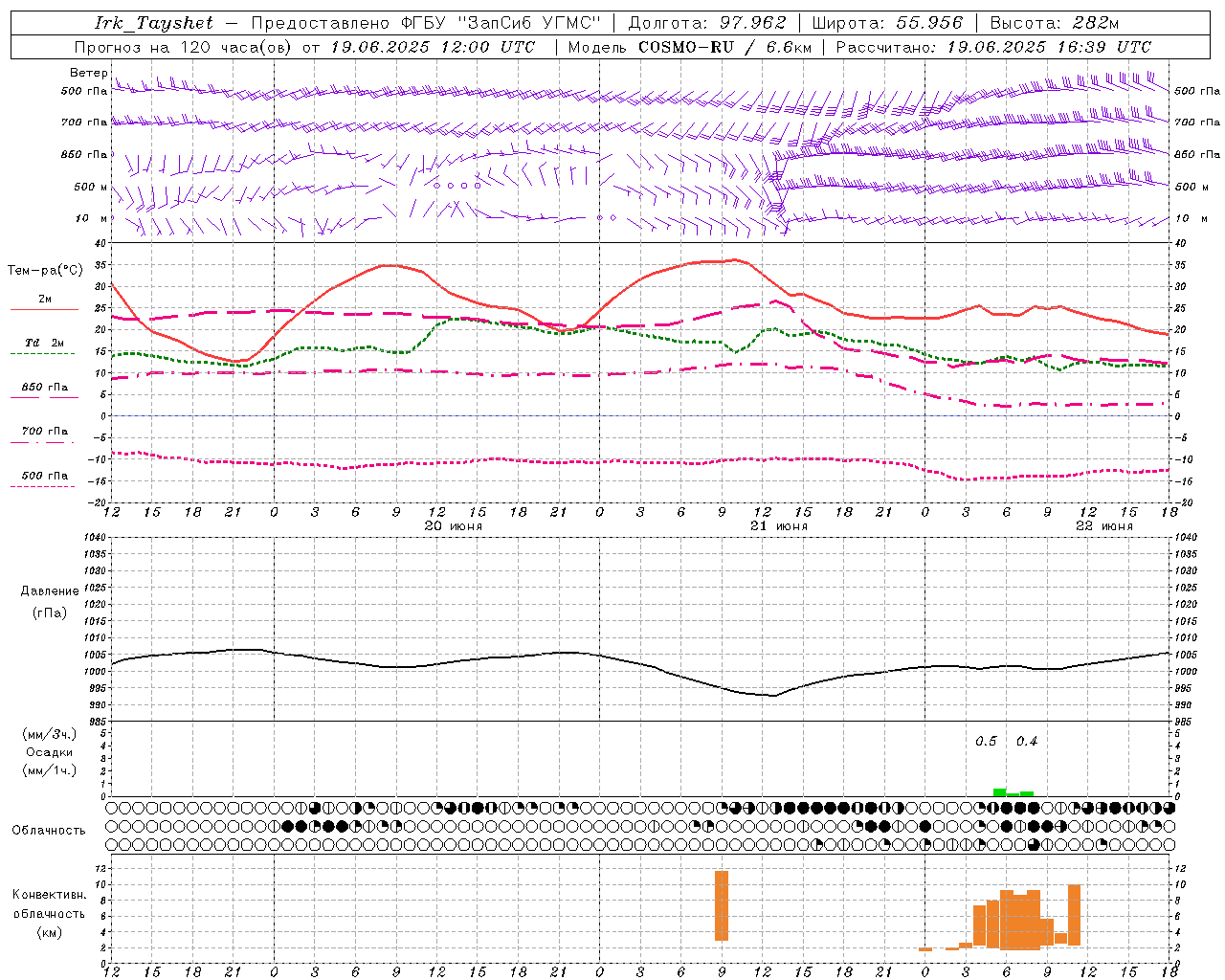
Task: Click the "22 июня" date label
Action: coord(1103,526)
